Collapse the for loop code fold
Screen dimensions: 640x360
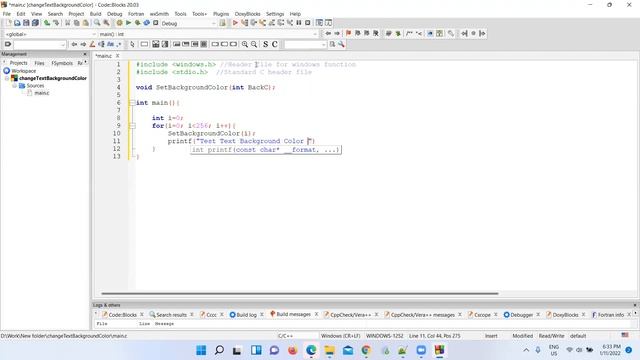tap(132, 126)
